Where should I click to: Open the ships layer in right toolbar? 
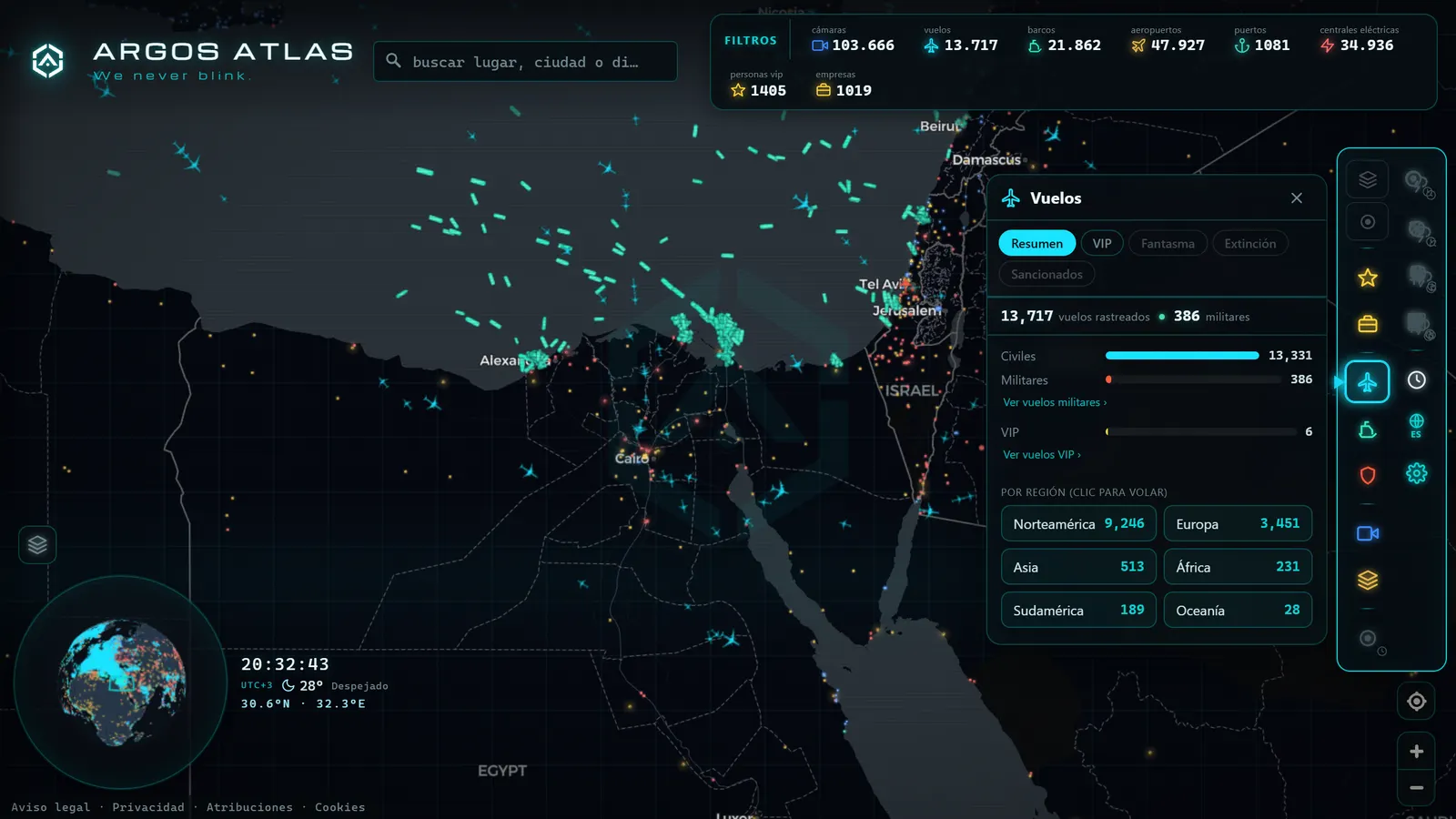1367,430
